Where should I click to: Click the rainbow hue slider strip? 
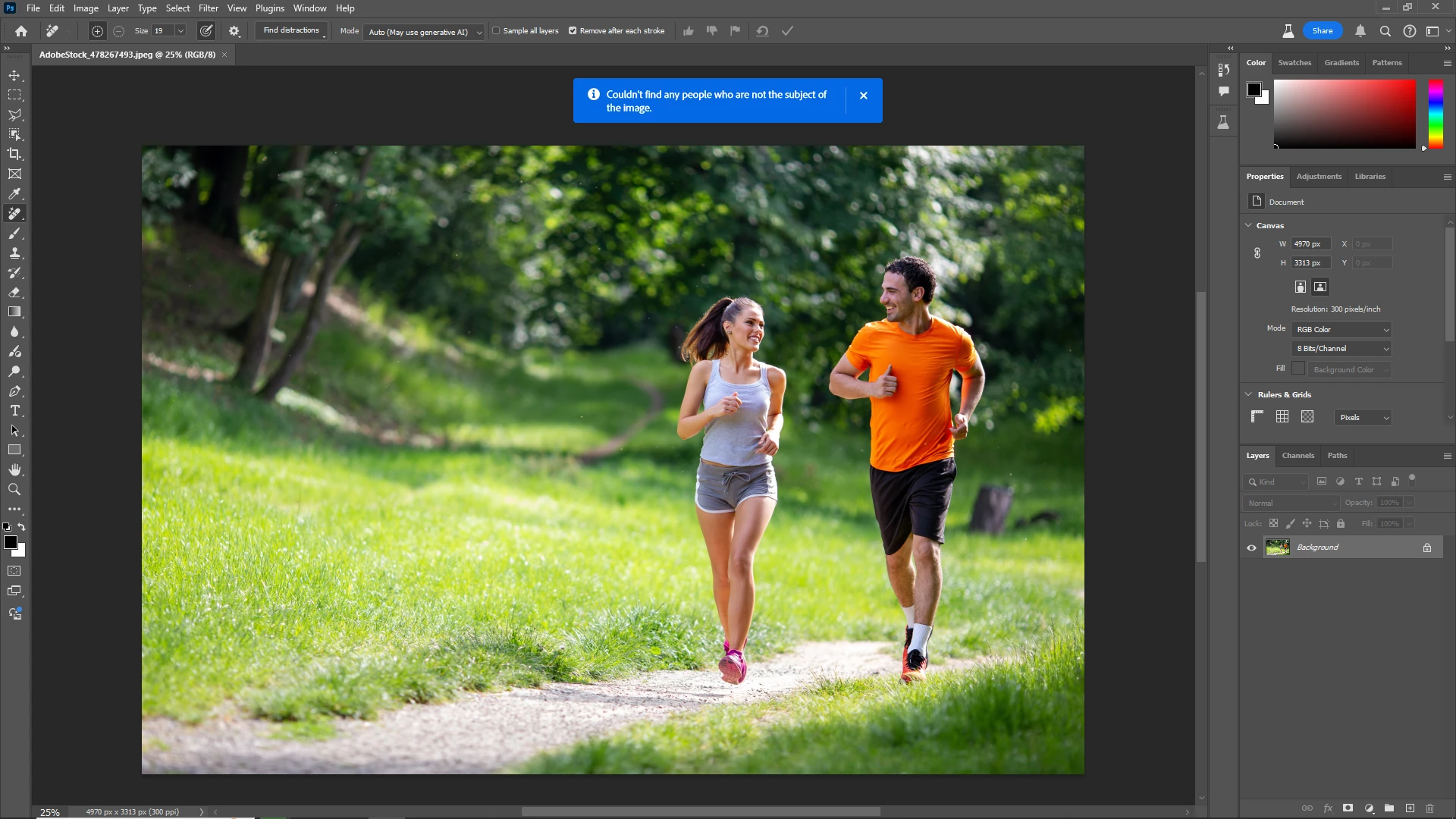click(1435, 114)
